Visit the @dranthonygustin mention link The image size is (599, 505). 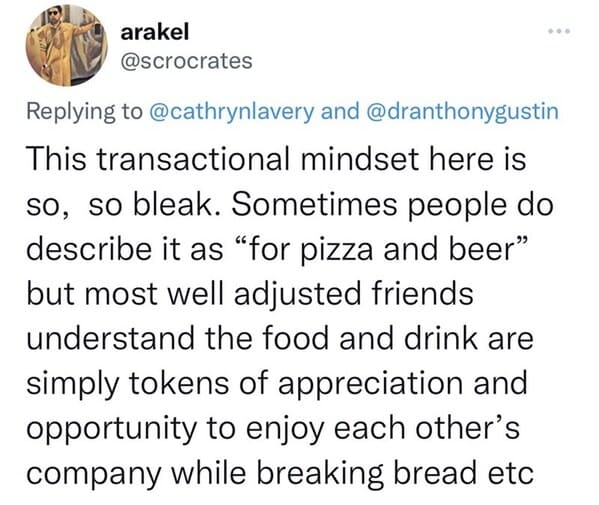[462, 111]
